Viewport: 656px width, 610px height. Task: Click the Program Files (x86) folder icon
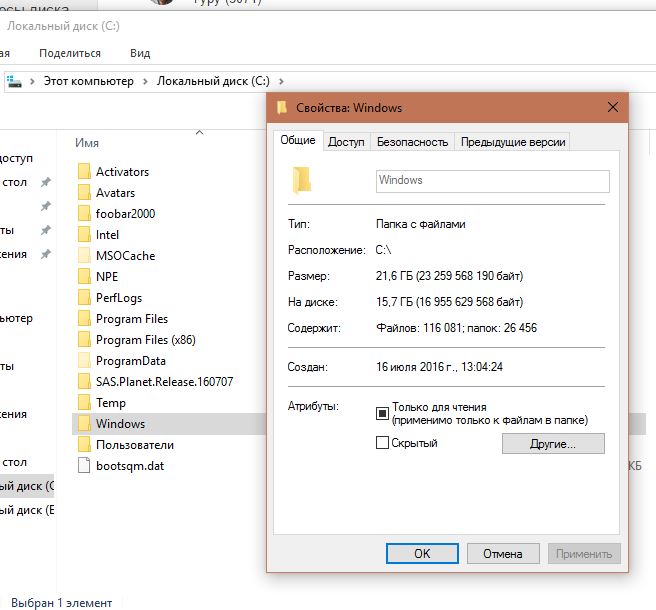pyautogui.click(x=84, y=339)
